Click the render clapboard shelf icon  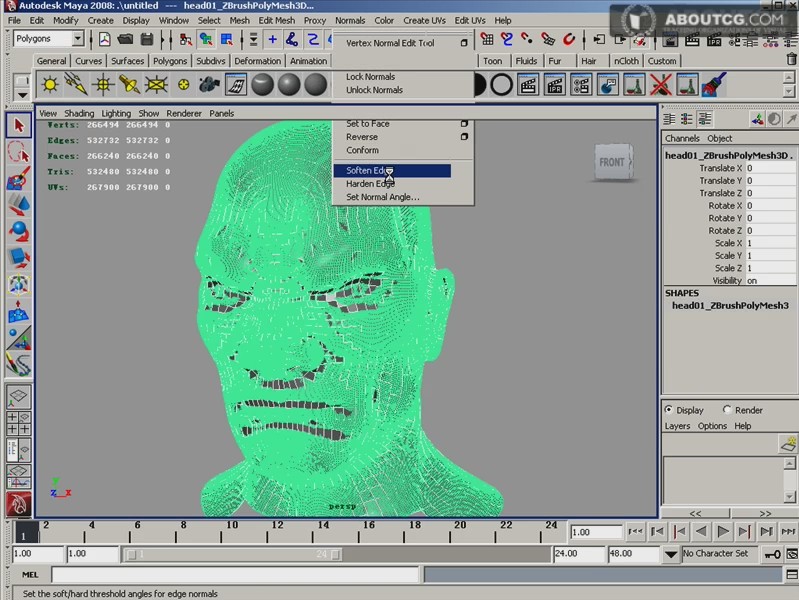coord(528,85)
